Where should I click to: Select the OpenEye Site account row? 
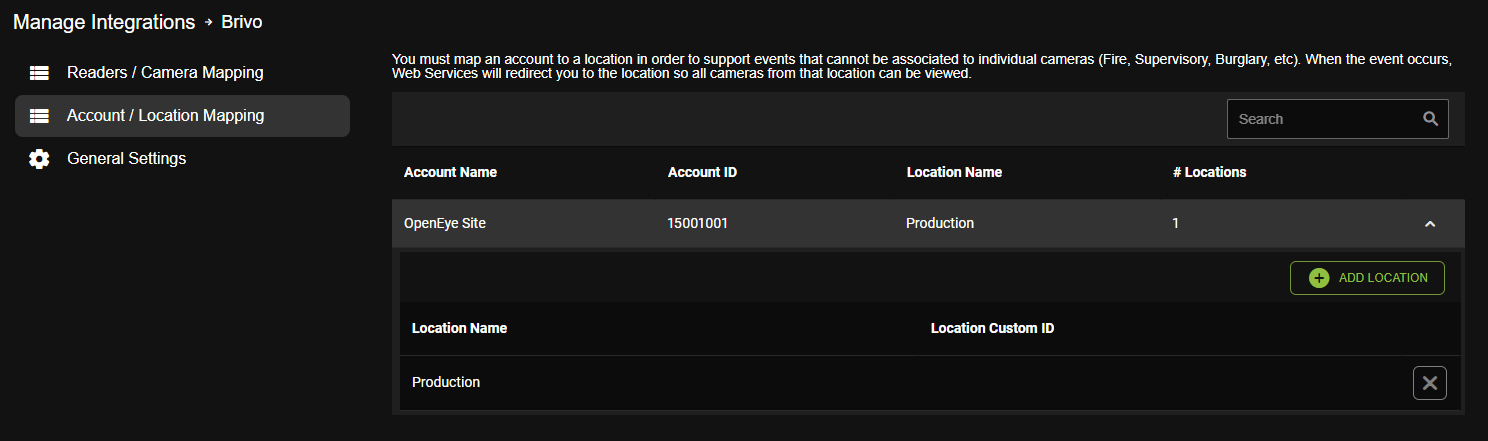coord(928,224)
